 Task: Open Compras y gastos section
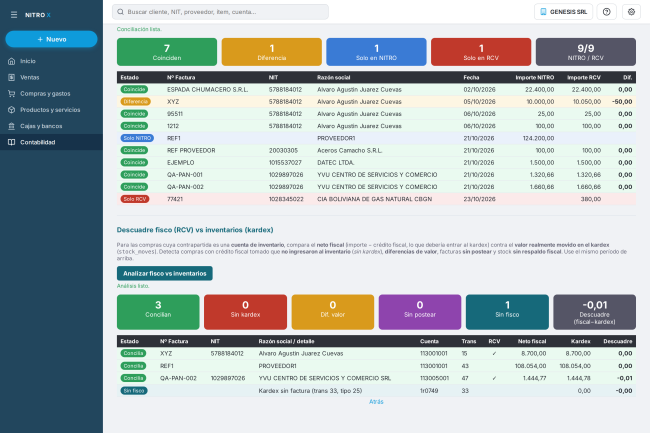click(x=51, y=94)
